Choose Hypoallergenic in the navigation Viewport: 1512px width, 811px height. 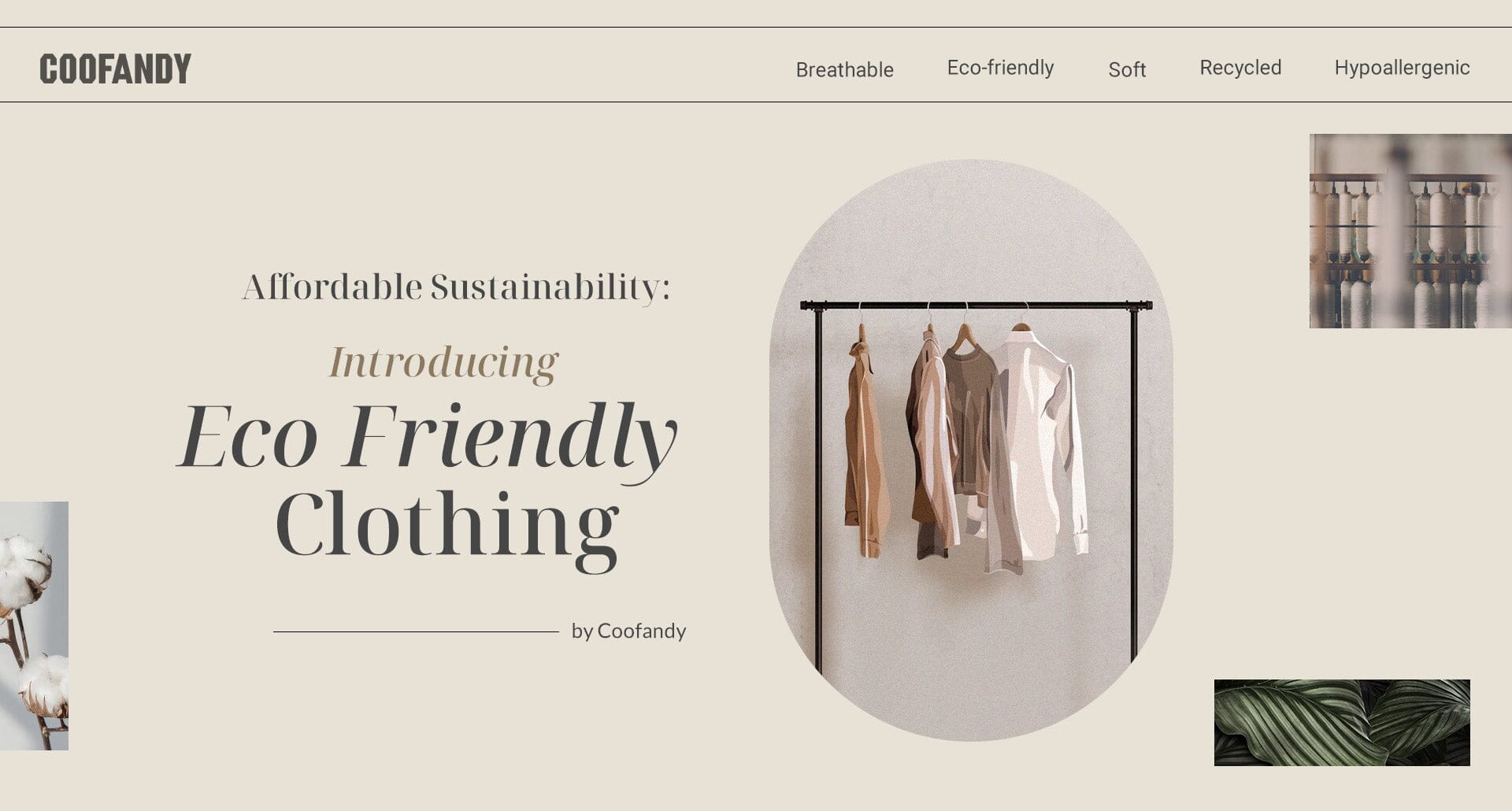click(x=1402, y=68)
